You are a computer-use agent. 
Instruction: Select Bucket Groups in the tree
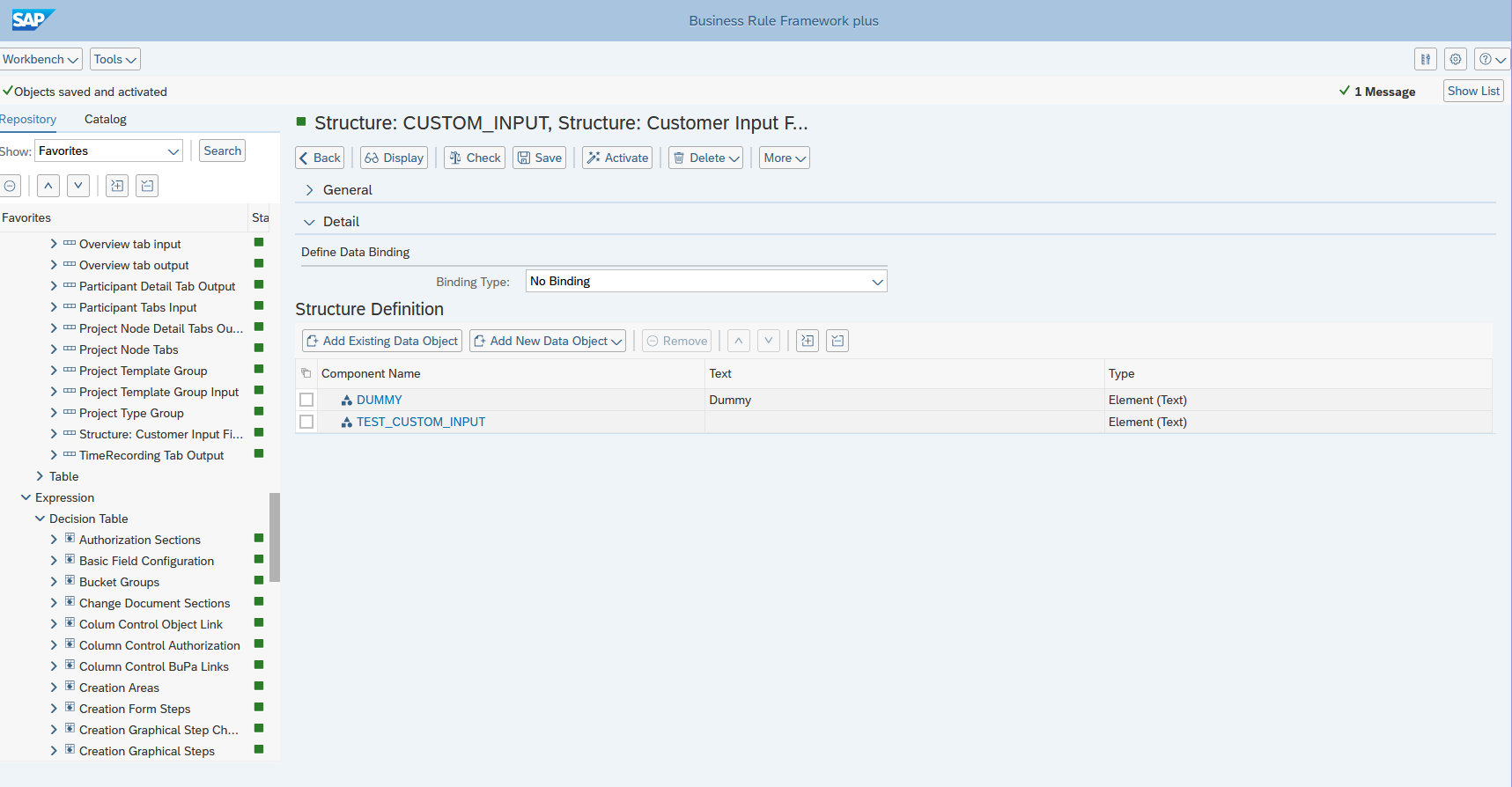(119, 582)
